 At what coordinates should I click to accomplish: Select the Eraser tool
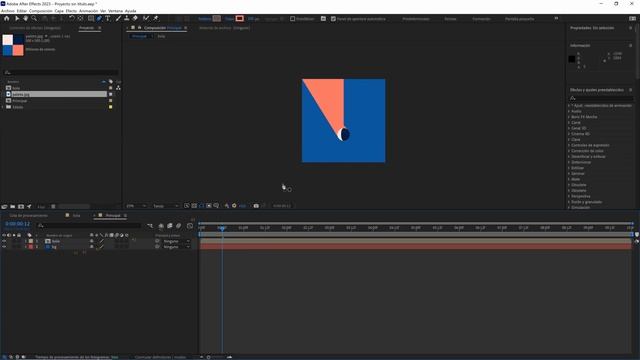(x=135, y=18)
